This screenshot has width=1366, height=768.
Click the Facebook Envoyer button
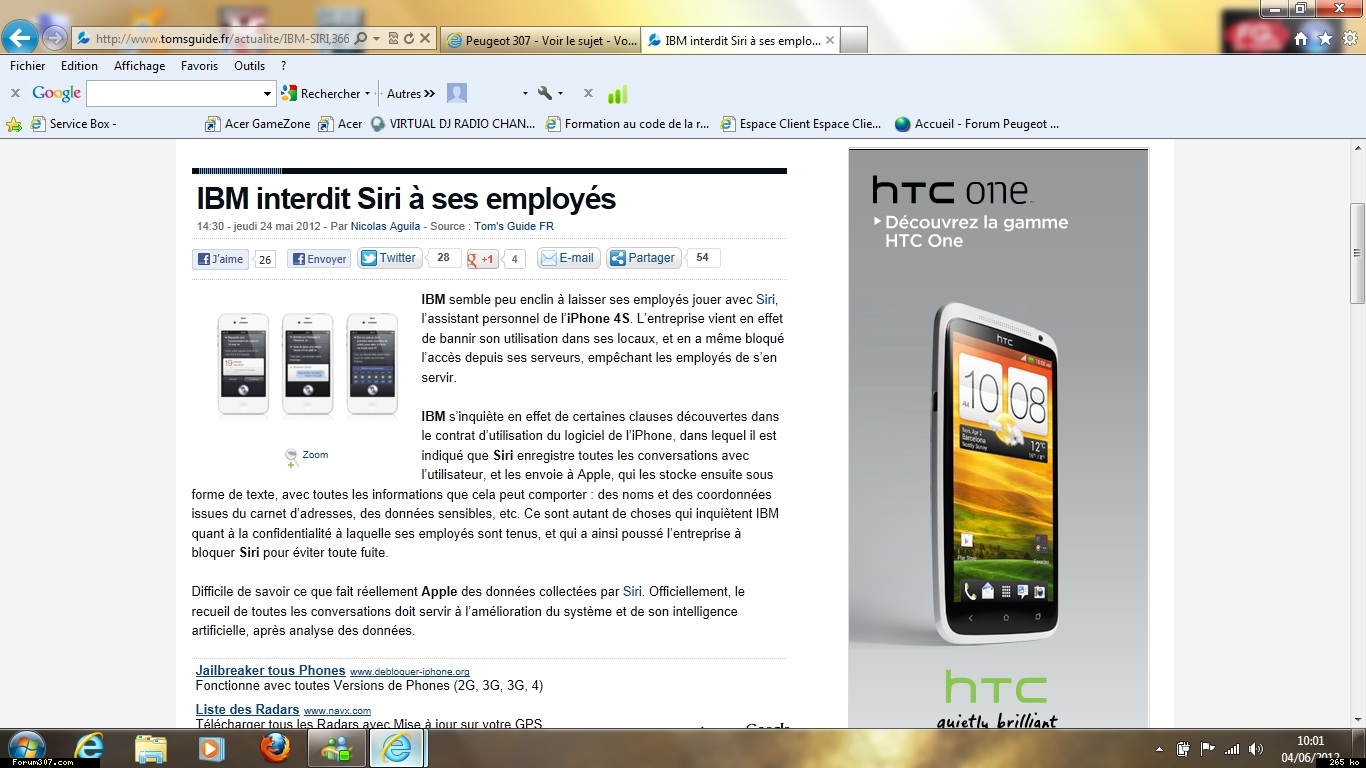(319, 259)
